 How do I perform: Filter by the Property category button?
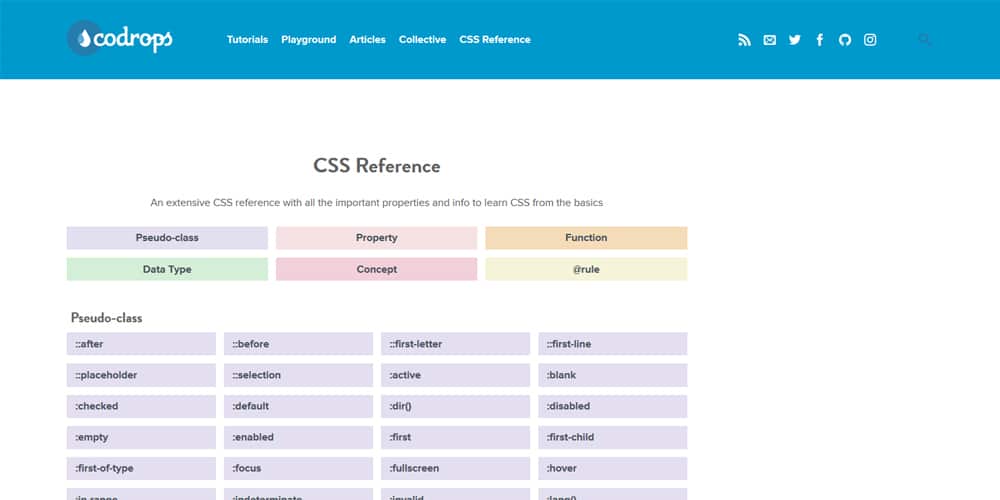tap(376, 238)
